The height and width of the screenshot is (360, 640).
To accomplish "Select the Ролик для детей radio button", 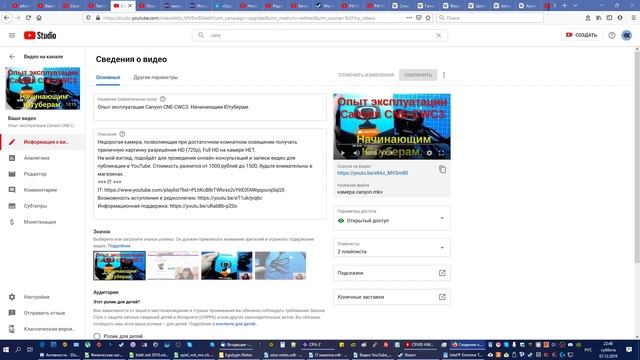I will pos(97,336).
